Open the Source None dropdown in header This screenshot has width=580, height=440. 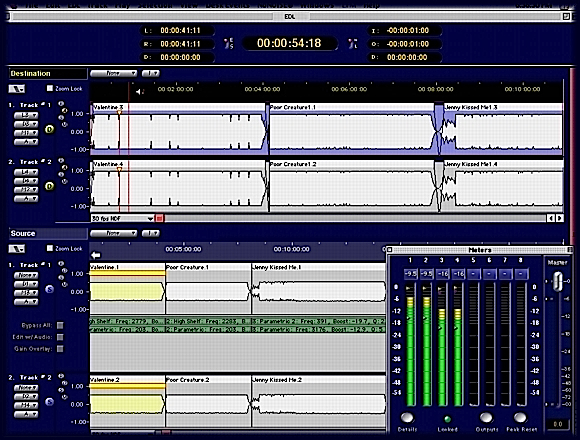[113, 233]
